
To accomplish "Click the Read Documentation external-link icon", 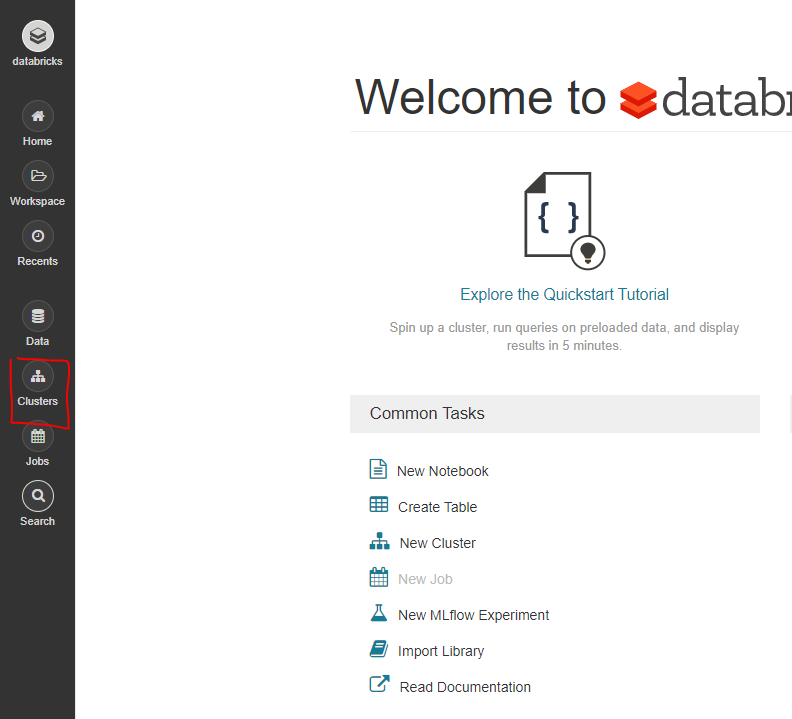I will click(379, 684).
